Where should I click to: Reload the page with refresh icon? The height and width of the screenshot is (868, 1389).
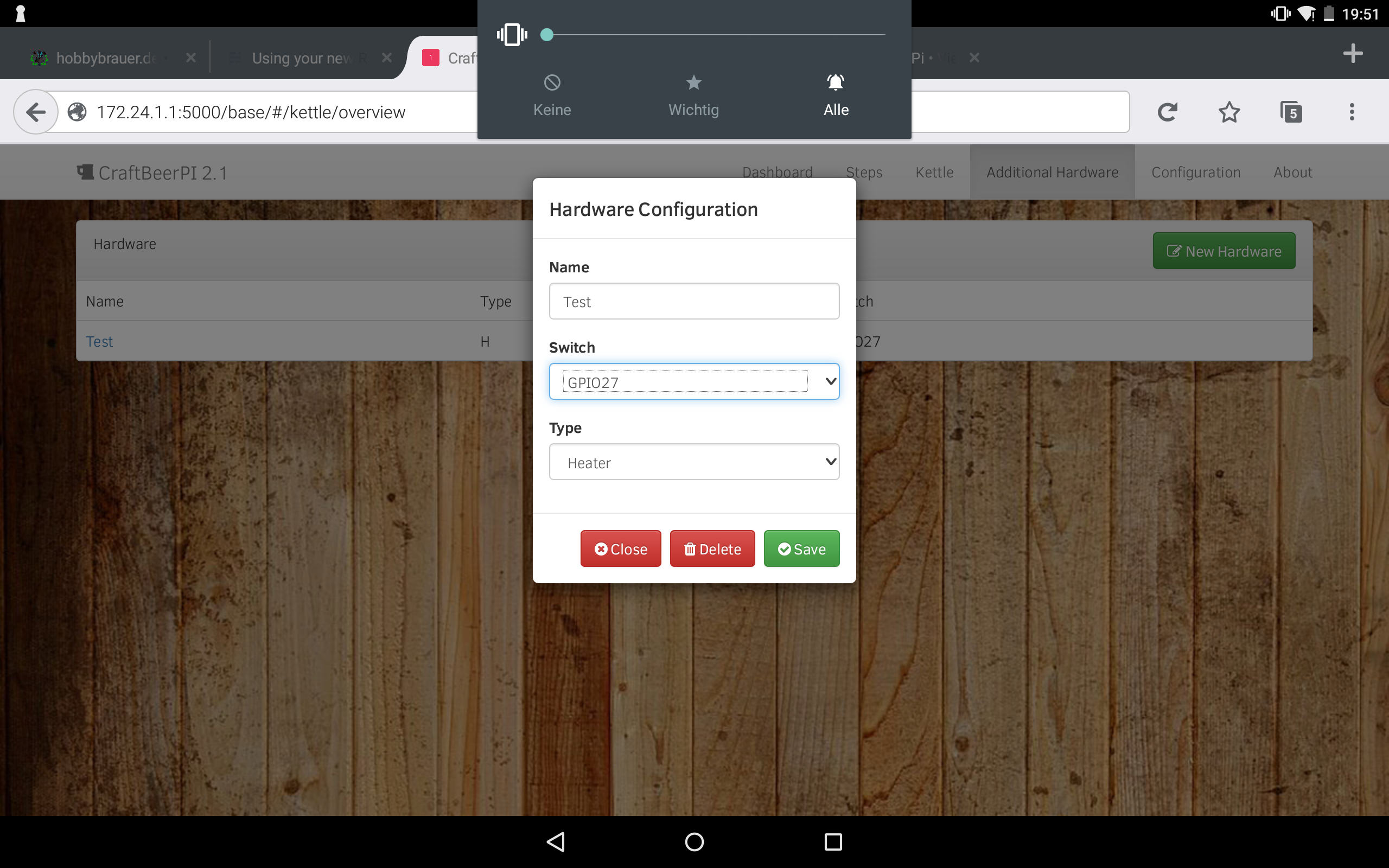coord(1168,112)
